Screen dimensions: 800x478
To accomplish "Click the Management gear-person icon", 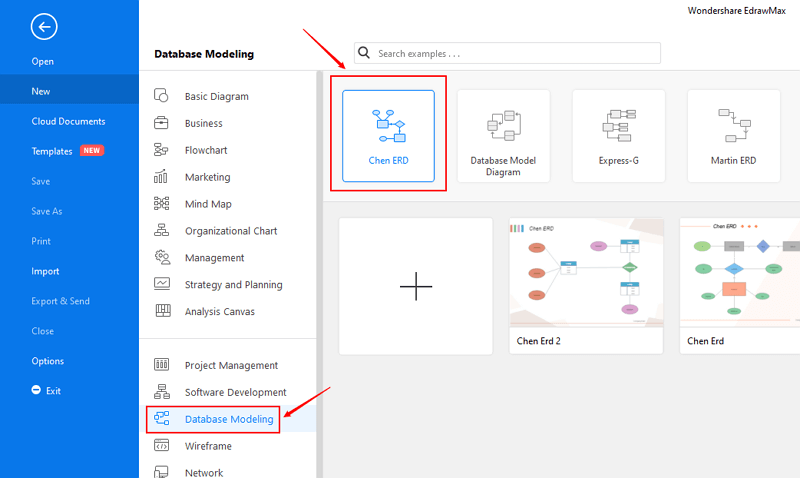I will coord(162,257).
